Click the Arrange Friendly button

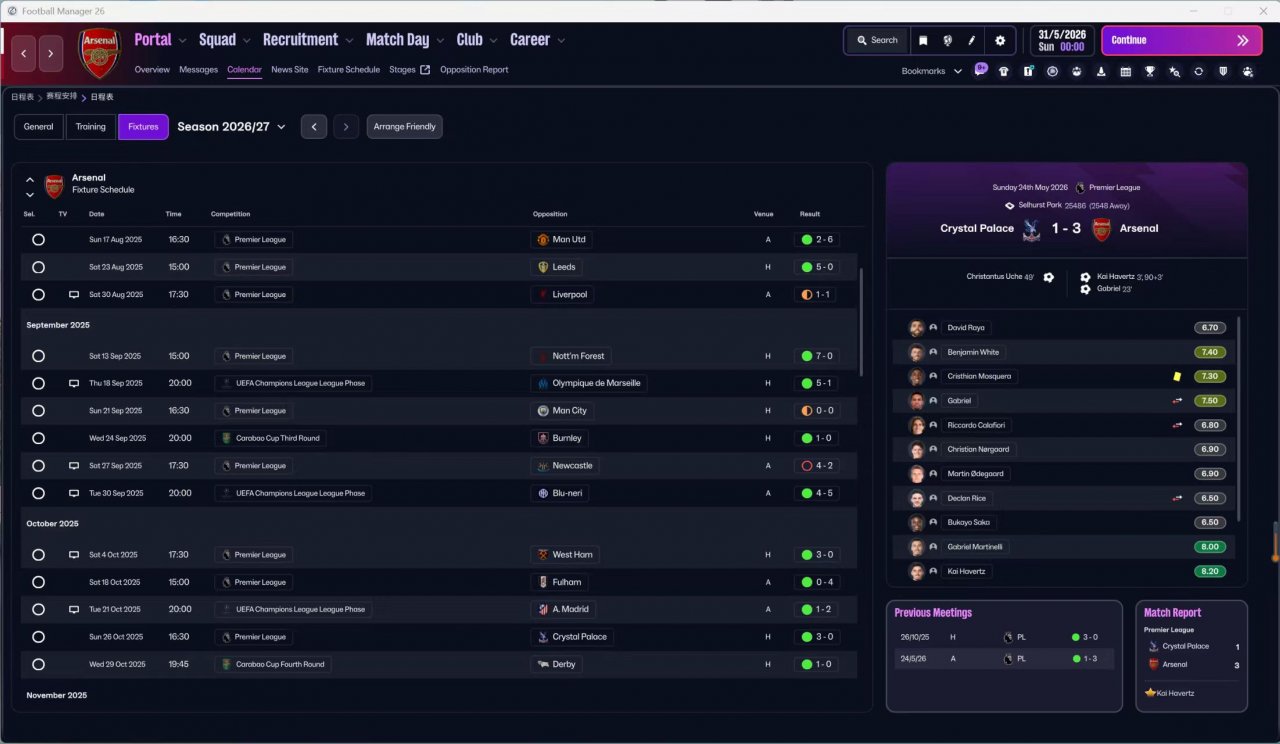tap(405, 127)
